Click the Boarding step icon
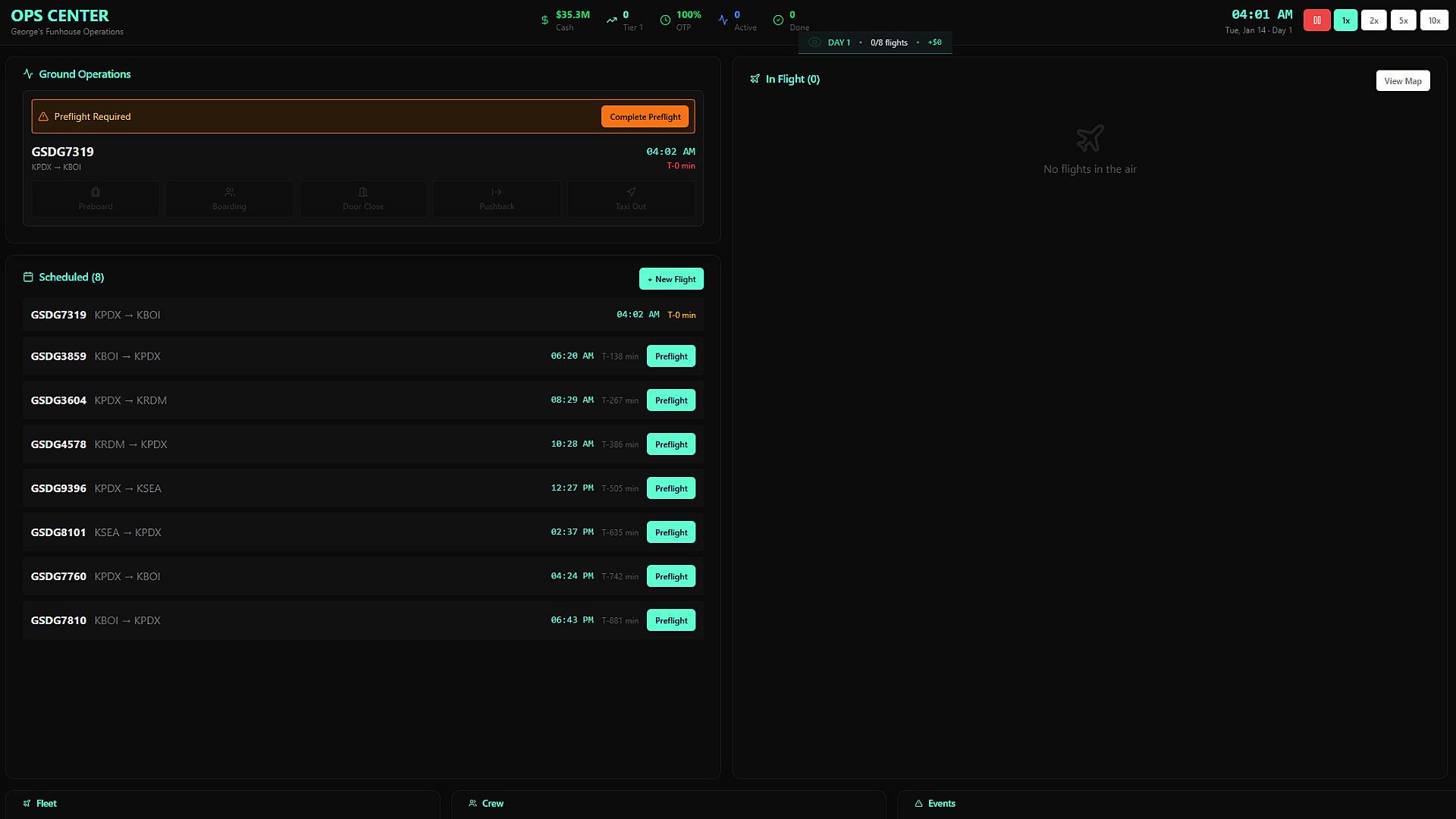Image resolution: width=1456 pixels, height=819 pixels. tap(230, 193)
